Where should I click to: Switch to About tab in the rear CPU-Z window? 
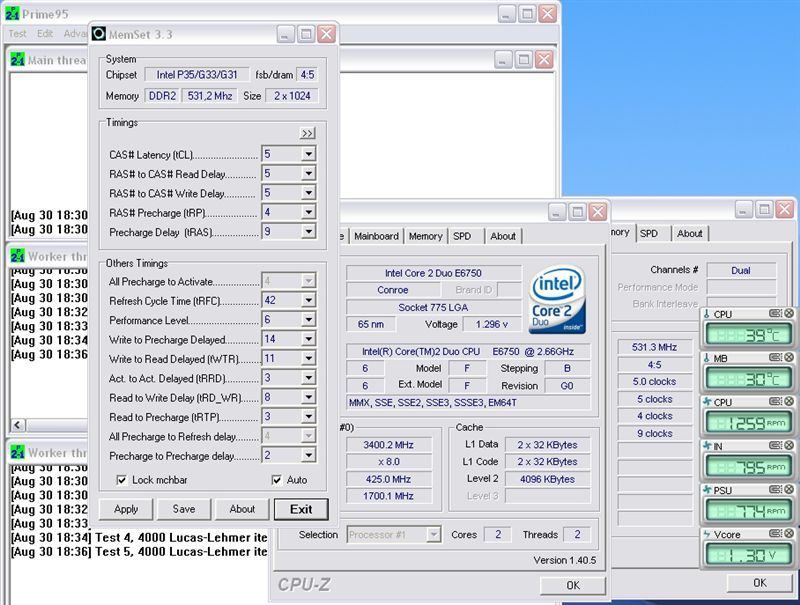pyautogui.click(x=690, y=233)
